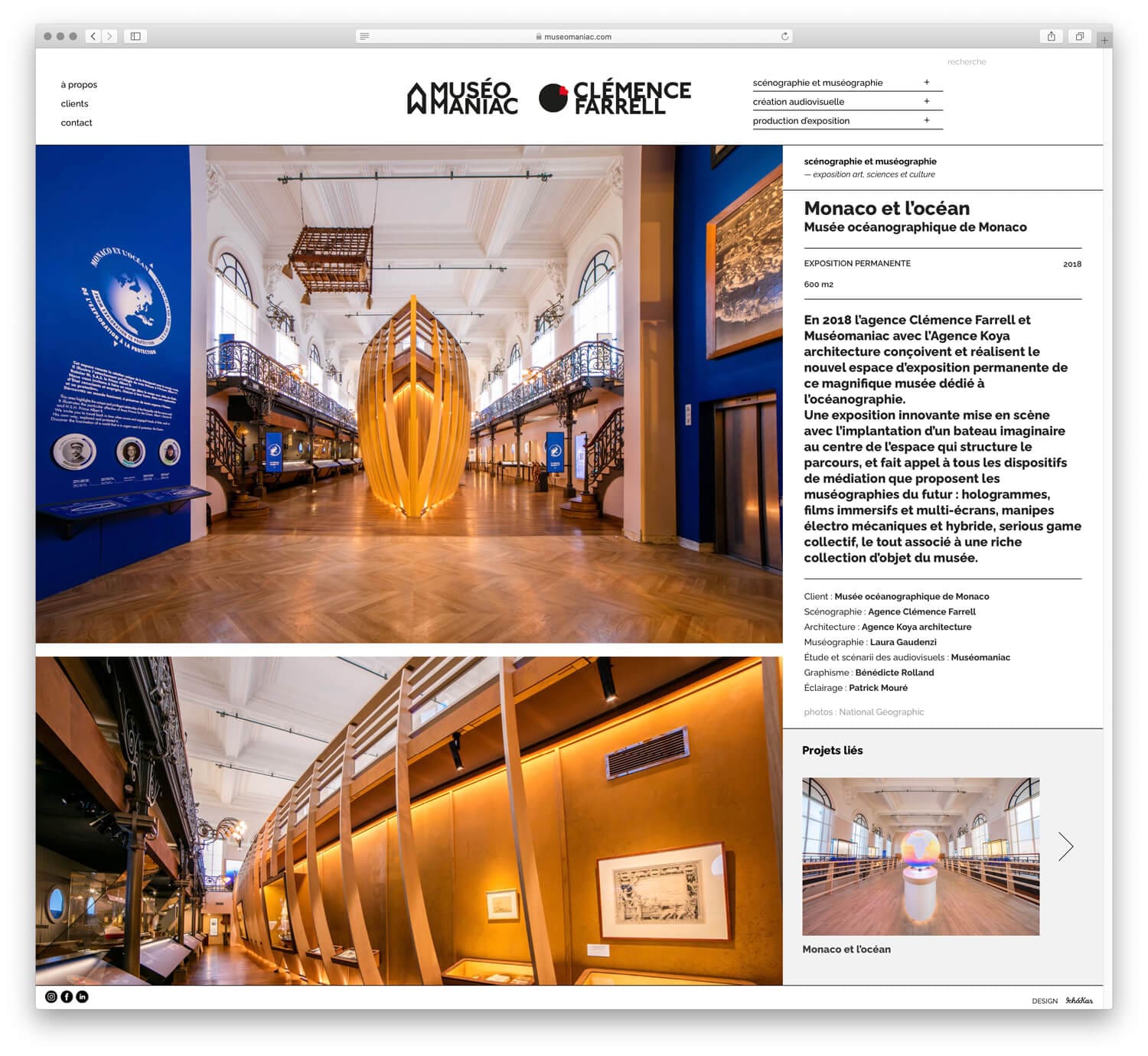Show all tabs overview icon

(1079, 36)
